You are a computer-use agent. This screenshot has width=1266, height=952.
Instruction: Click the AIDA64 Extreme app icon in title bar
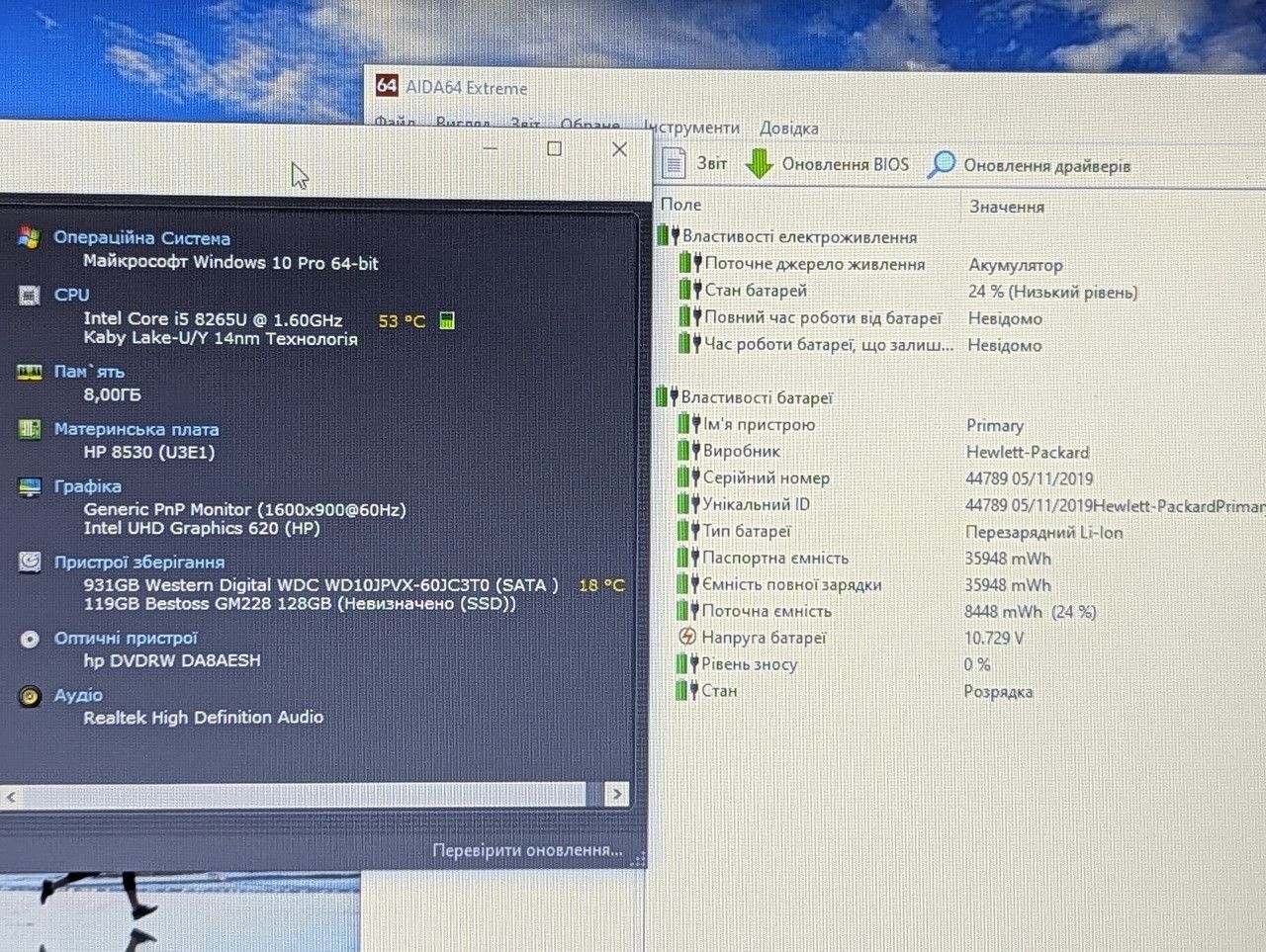click(x=387, y=85)
